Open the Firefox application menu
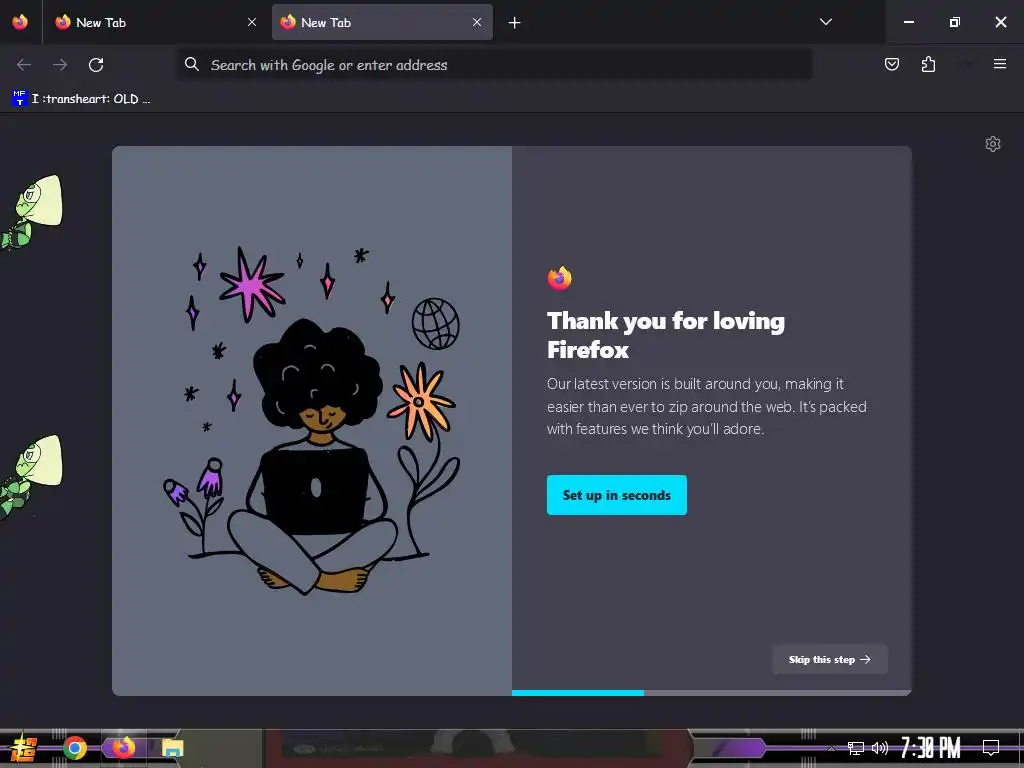The image size is (1024, 768). tap(1000, 64)
